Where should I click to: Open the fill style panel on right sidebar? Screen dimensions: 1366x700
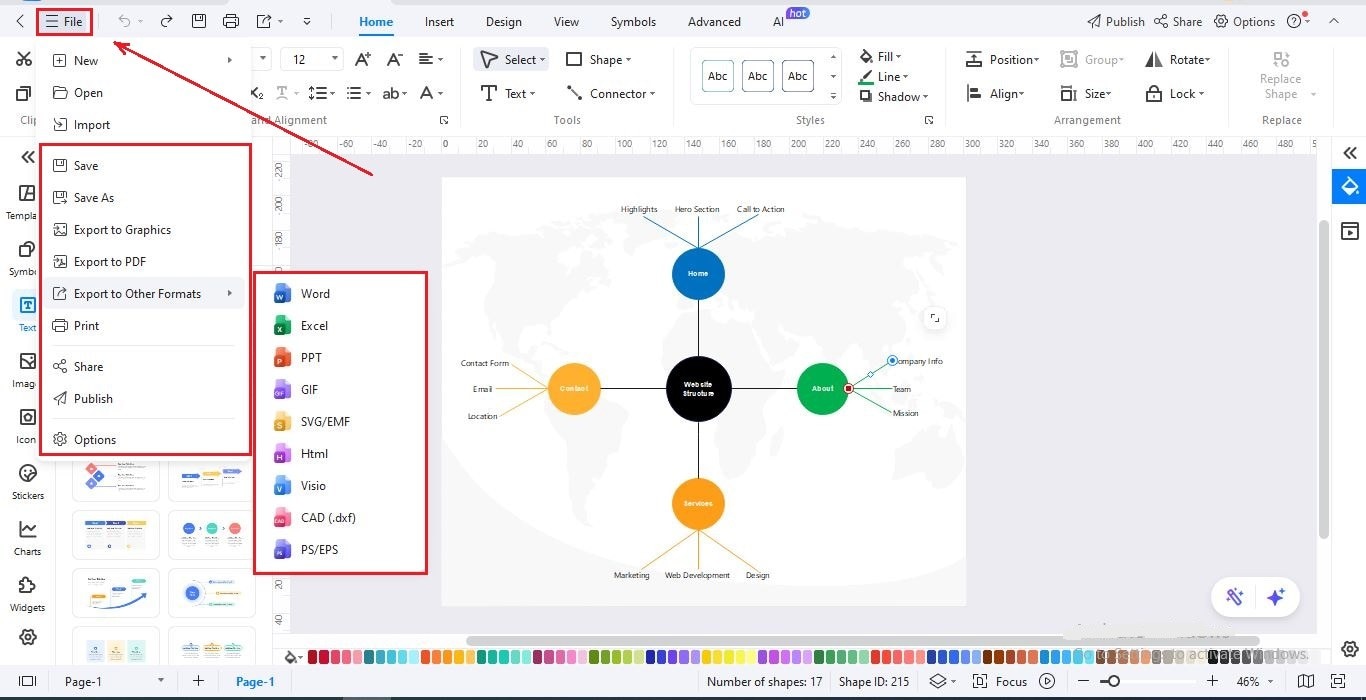click(x=1350, y=187)
